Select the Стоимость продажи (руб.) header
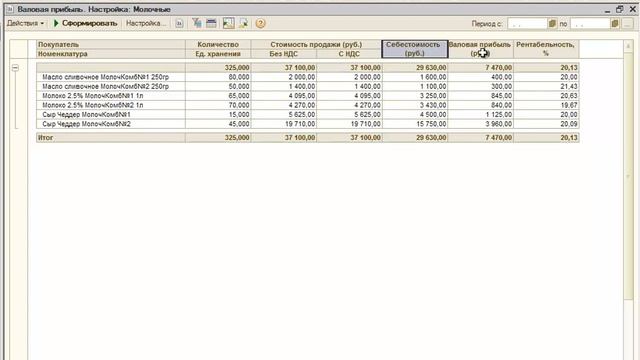This screenshot has width=640, height=360. point(316,44)
